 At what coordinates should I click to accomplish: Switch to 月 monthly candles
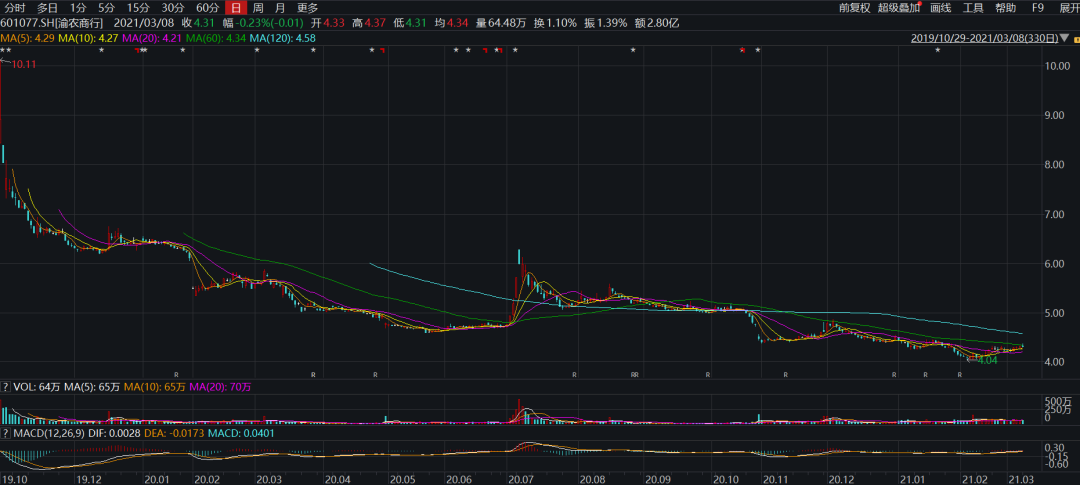click(279, 8)
